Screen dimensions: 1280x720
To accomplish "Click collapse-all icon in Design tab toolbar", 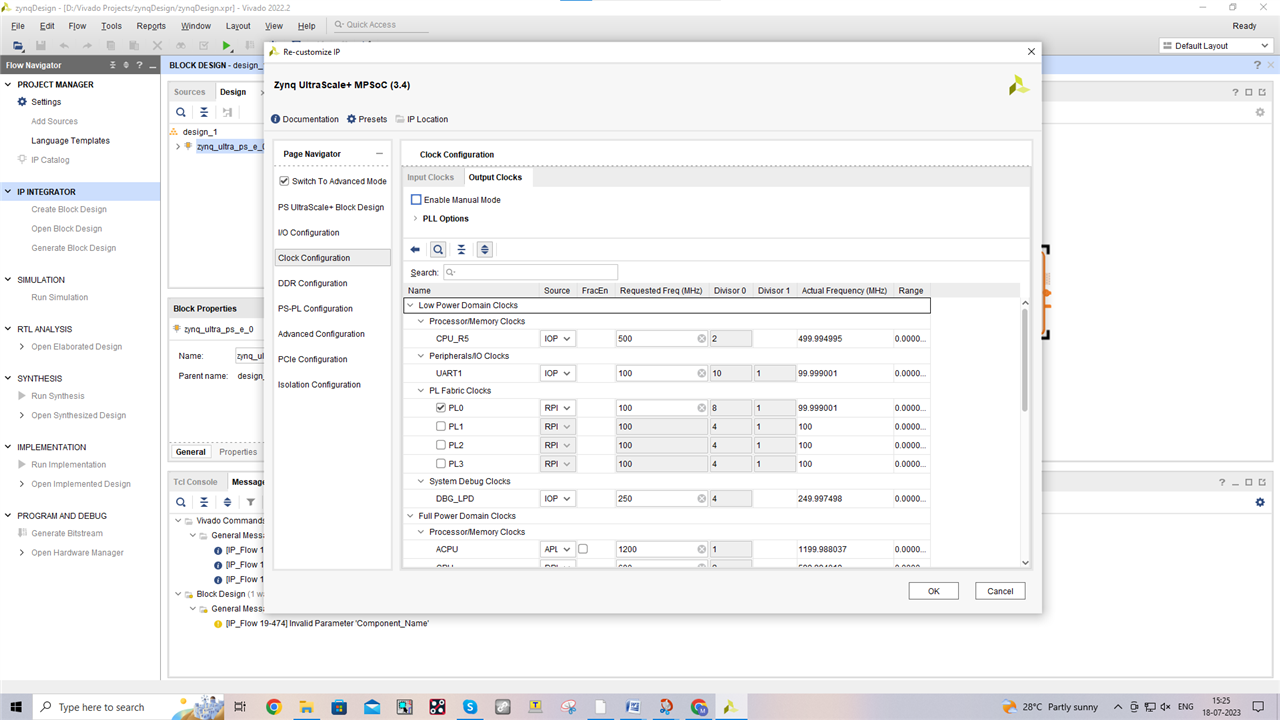I will pos(204,112).
